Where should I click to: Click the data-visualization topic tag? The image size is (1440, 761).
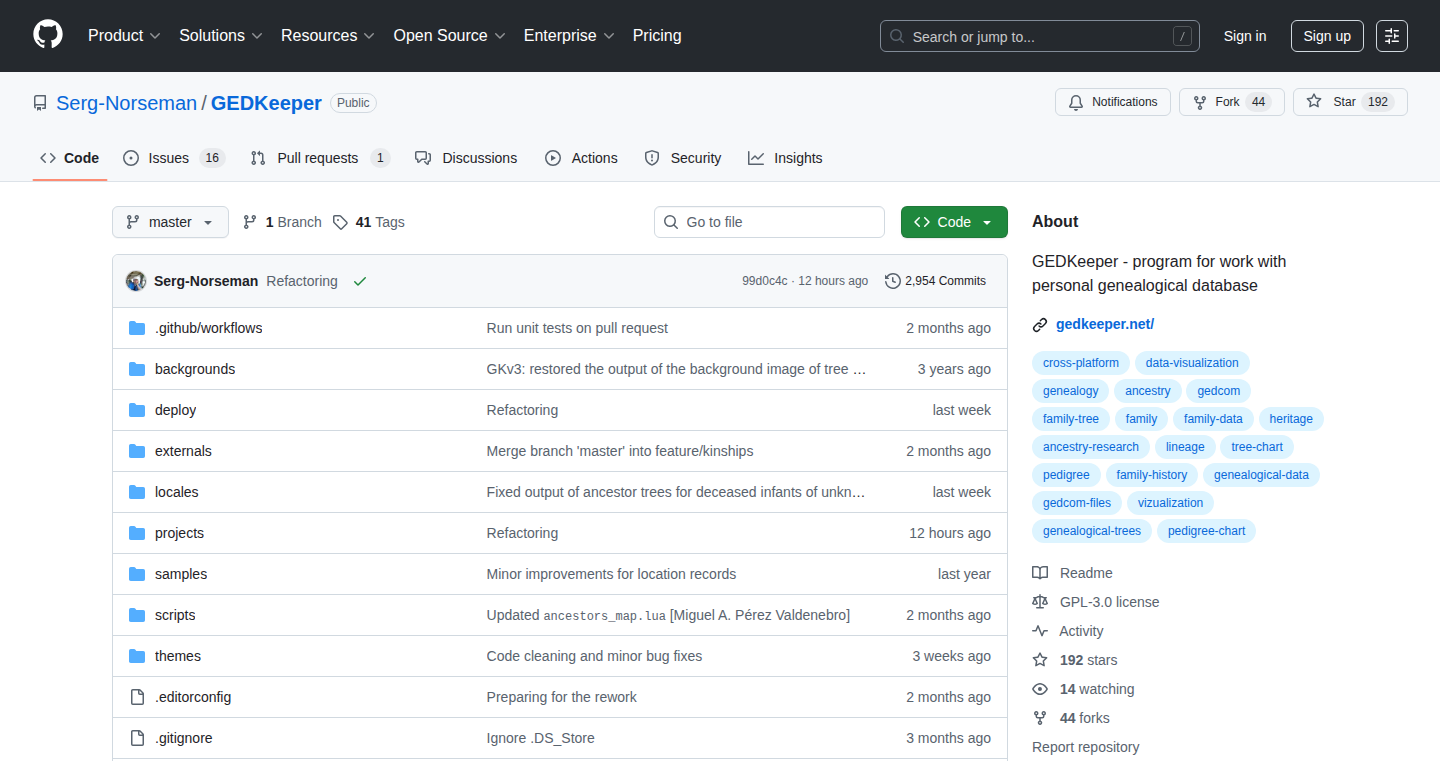(x=1192, y=363)
